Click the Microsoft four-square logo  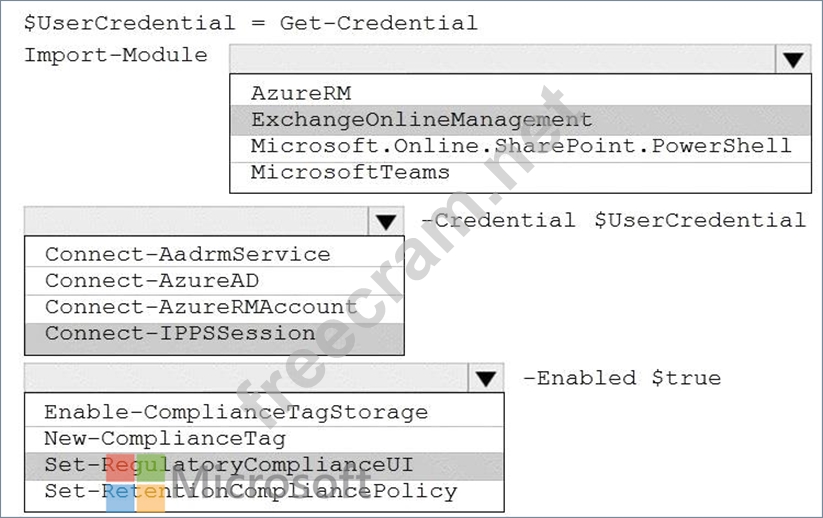(x=135, y=484)
